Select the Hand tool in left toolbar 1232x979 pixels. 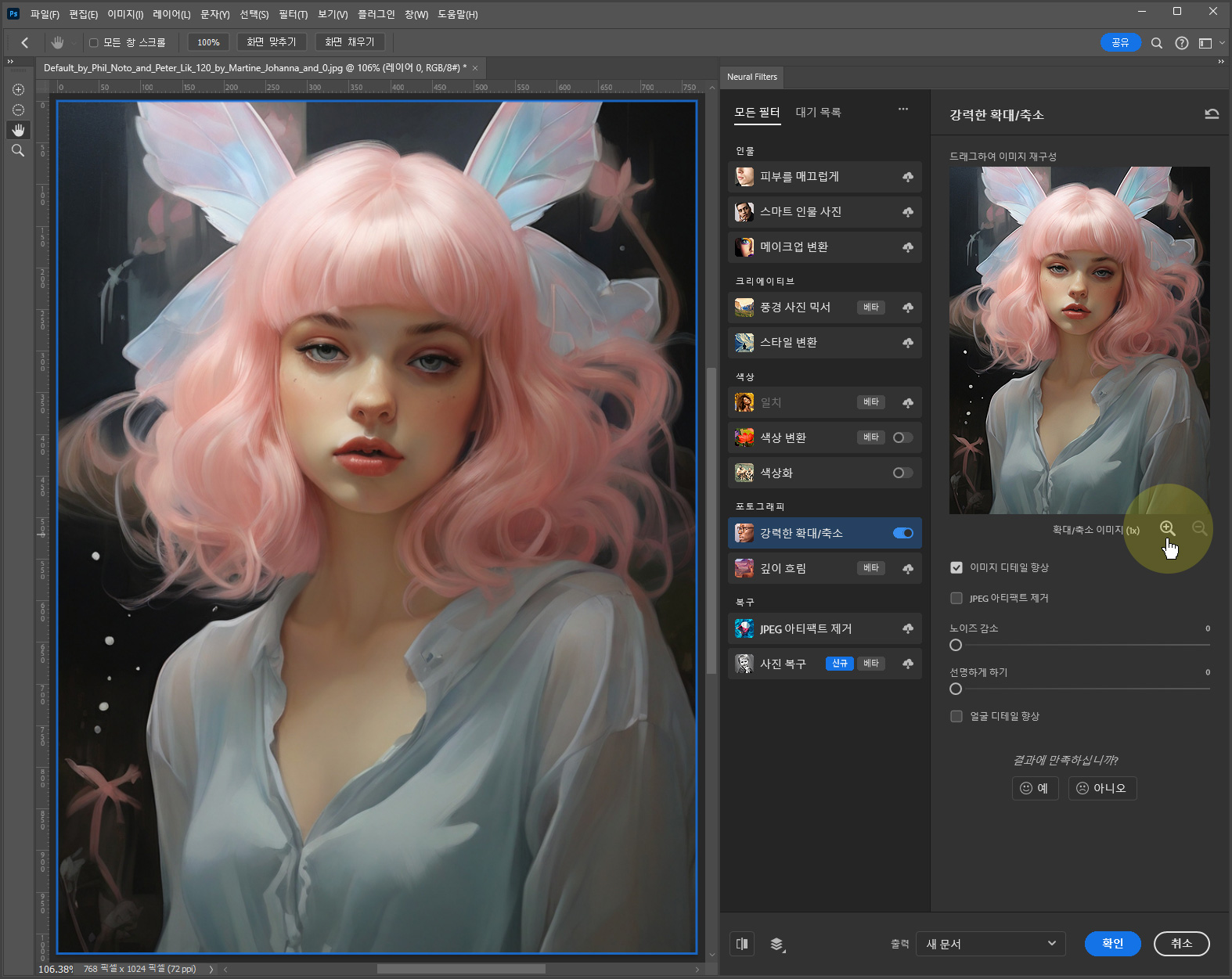click(x=18, y=130)
